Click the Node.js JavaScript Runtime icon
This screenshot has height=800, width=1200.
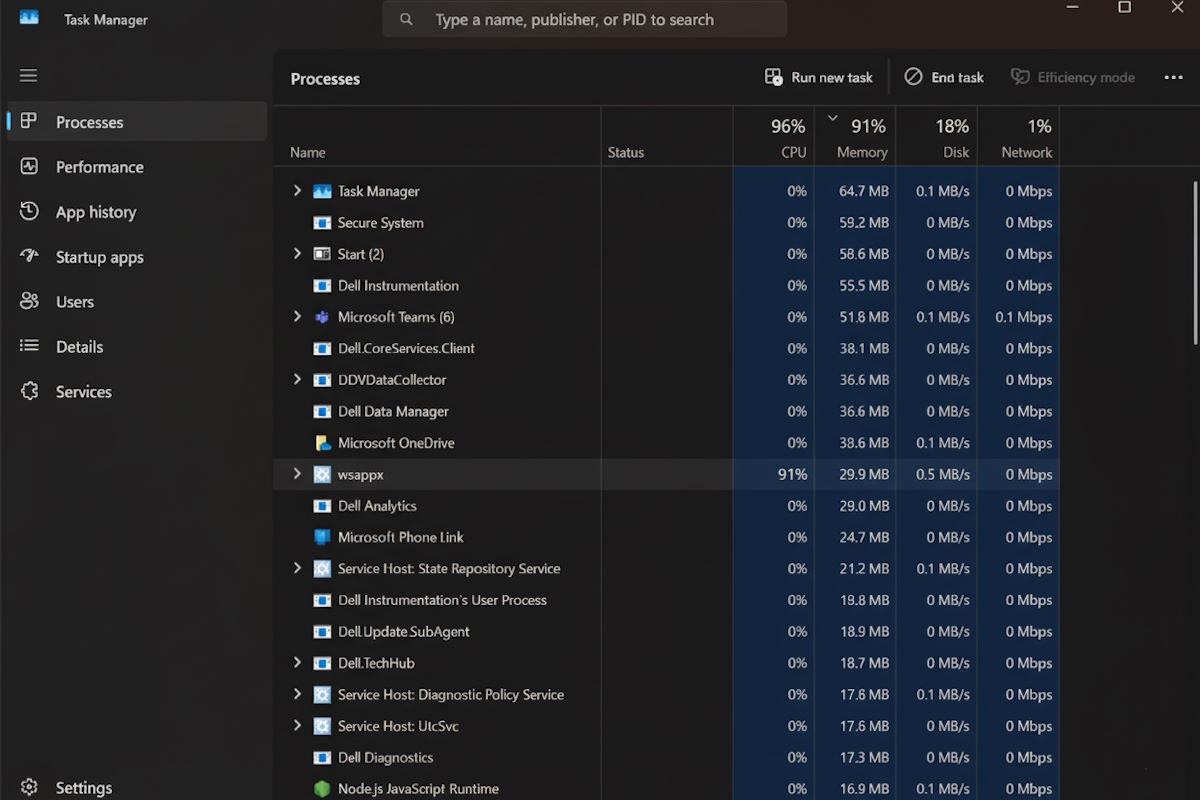point(322,789)
